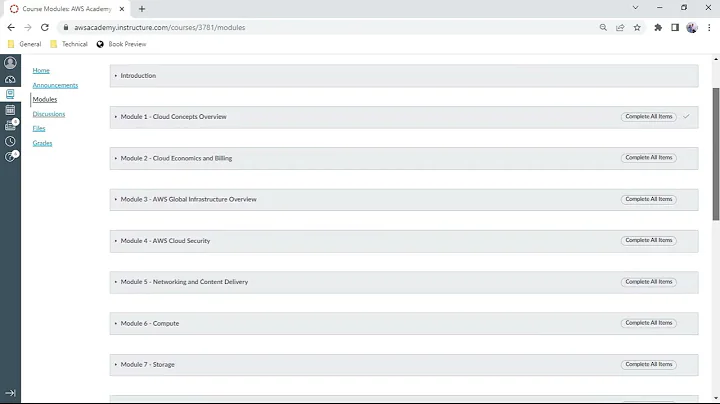Open the Dashboard icon in Canvas sidebar
This screenshot has height=404, width=720.
[x=10, y=79]
